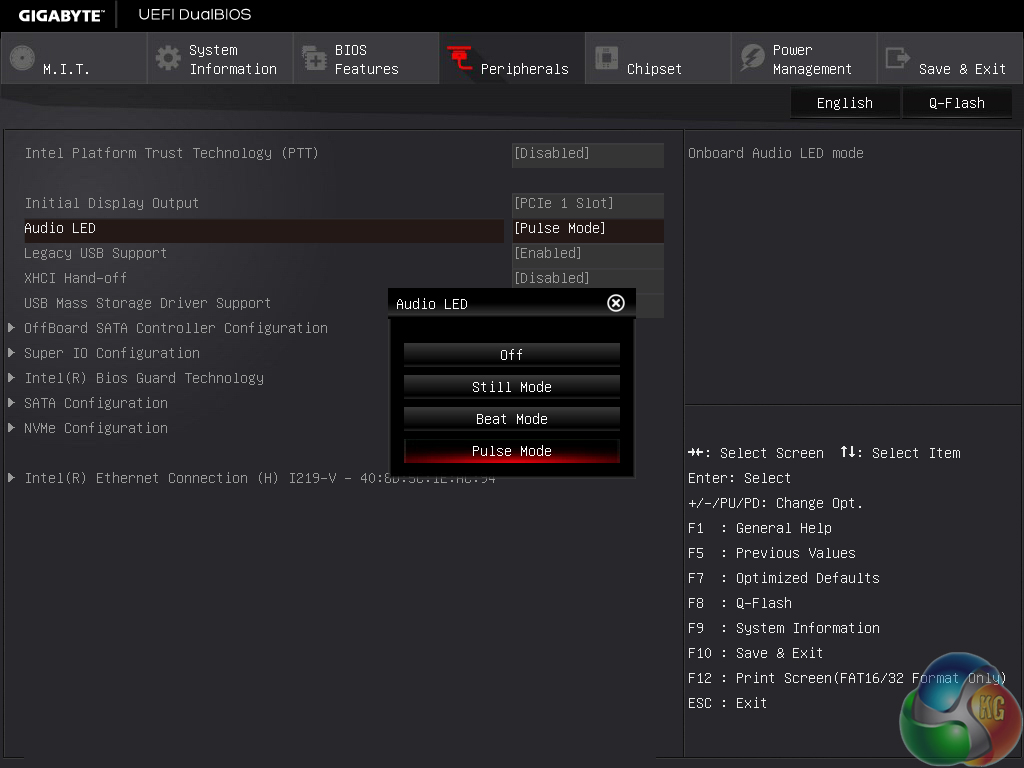This screenshot has width=1024, height=768.
Task: Click F12 Print Screen hint
Action: (x=847, y=678)
